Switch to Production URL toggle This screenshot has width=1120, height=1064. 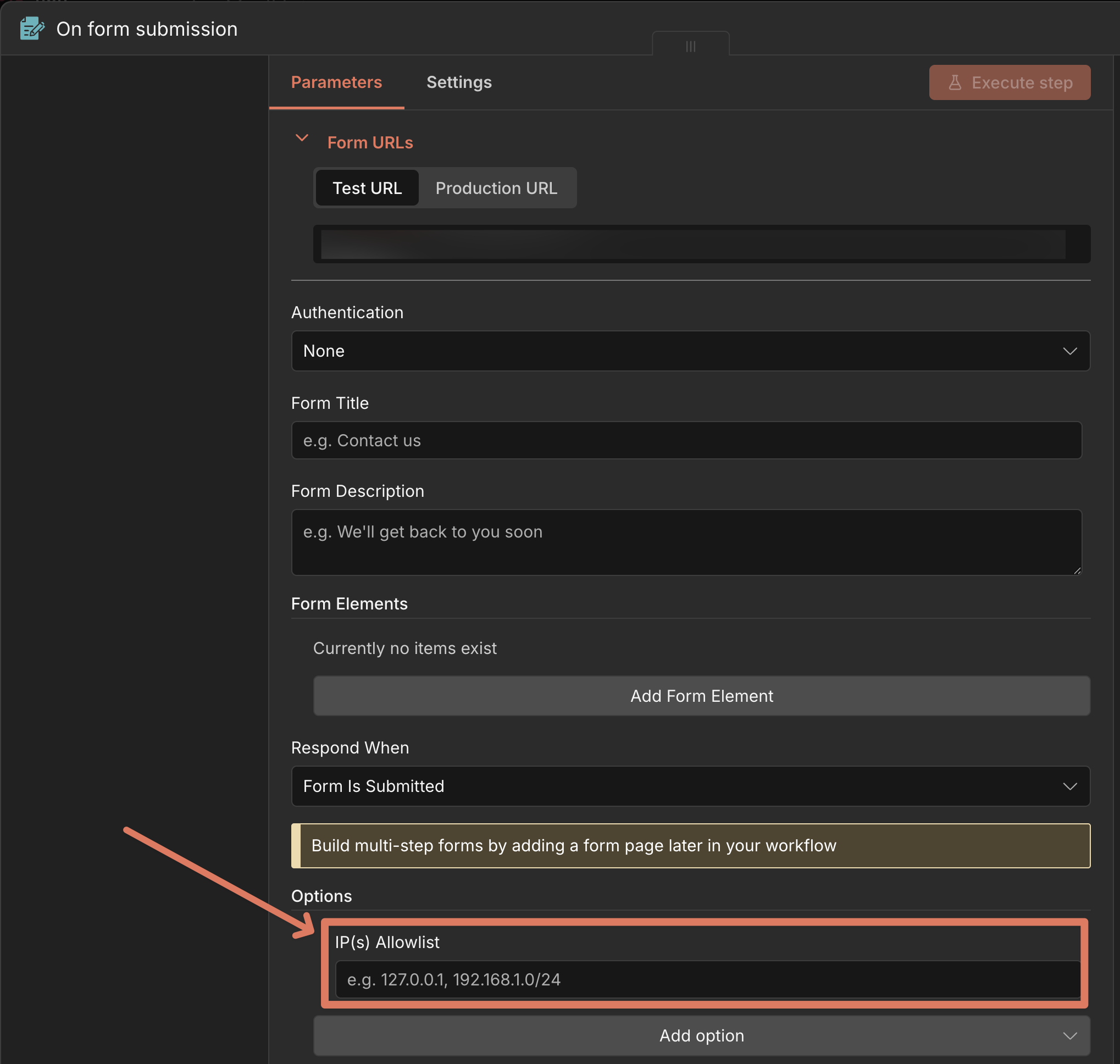point(496,188)
